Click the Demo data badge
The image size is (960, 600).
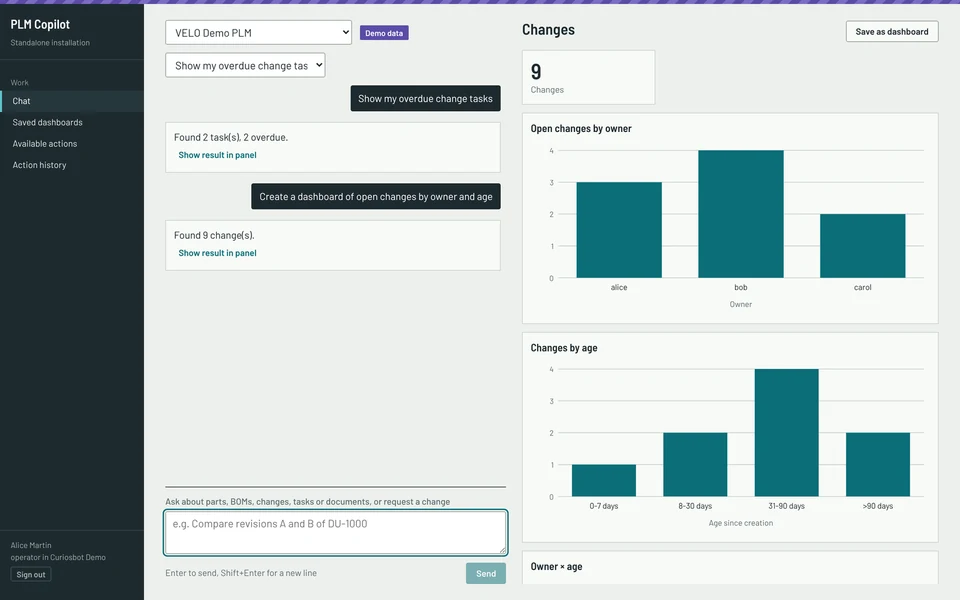pyautogui.click(x=384, y=33)
